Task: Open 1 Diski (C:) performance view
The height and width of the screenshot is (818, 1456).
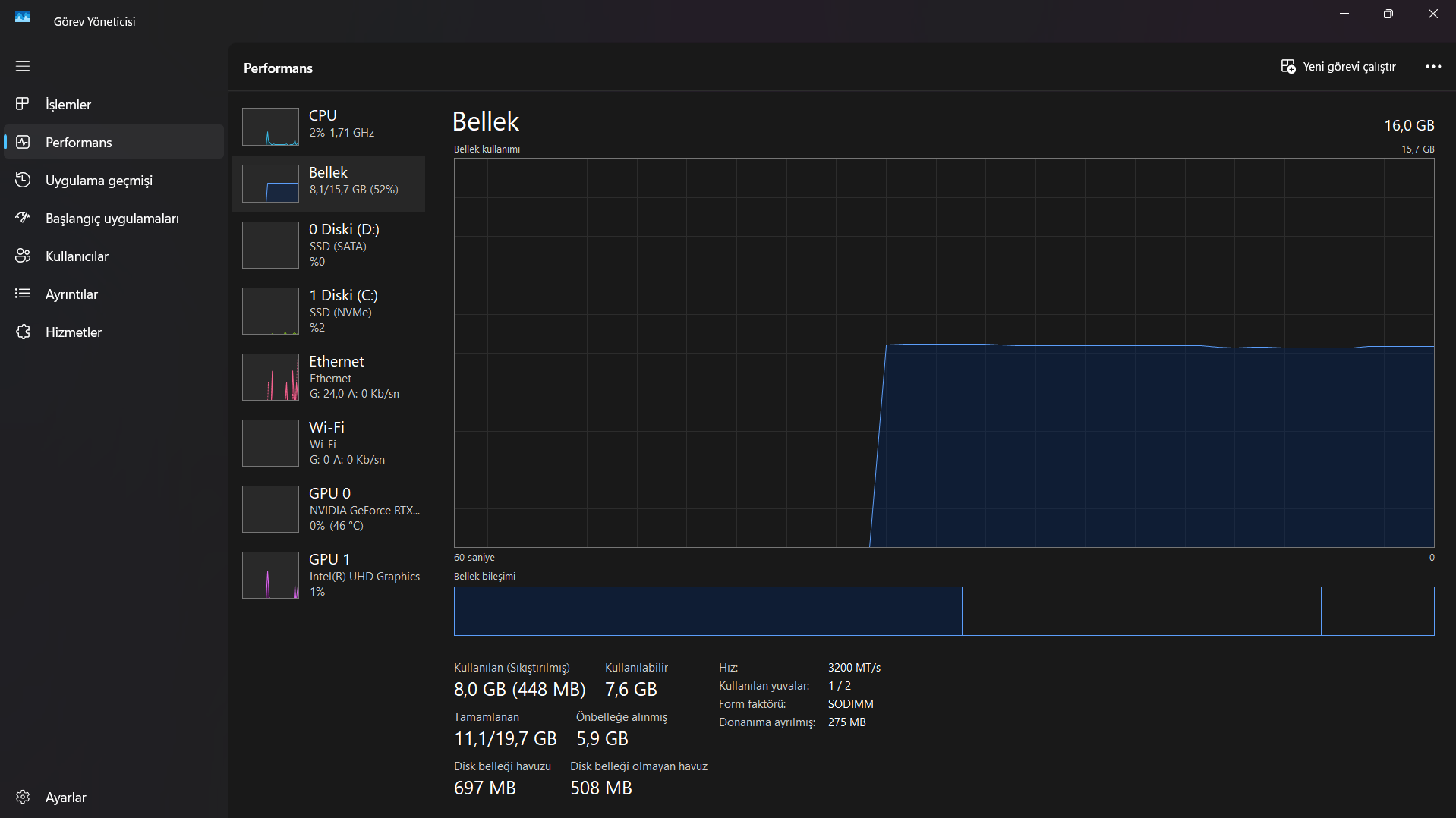Action: pyautogui.click(x=329, y=311)
